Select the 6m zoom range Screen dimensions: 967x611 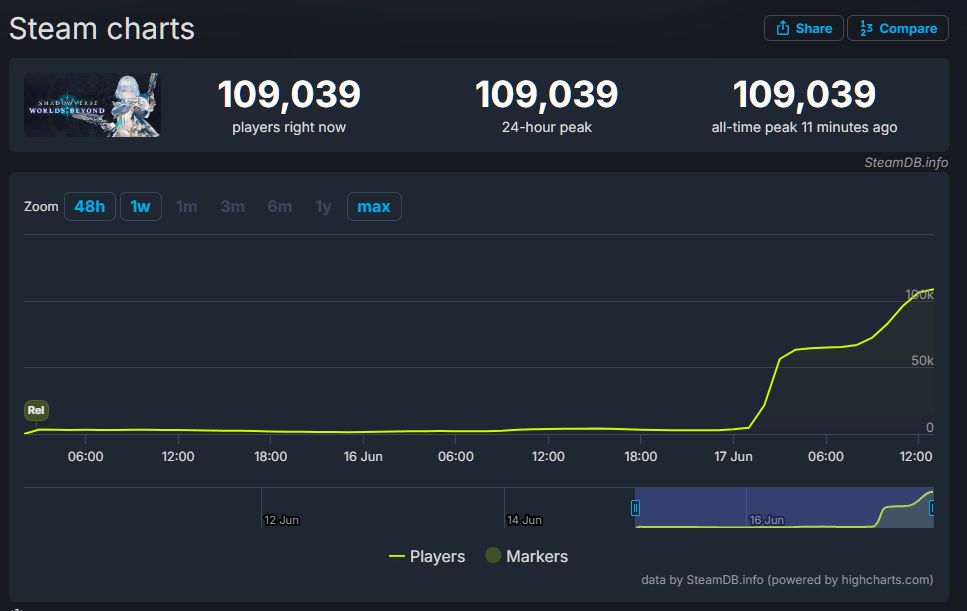point(279,207)
